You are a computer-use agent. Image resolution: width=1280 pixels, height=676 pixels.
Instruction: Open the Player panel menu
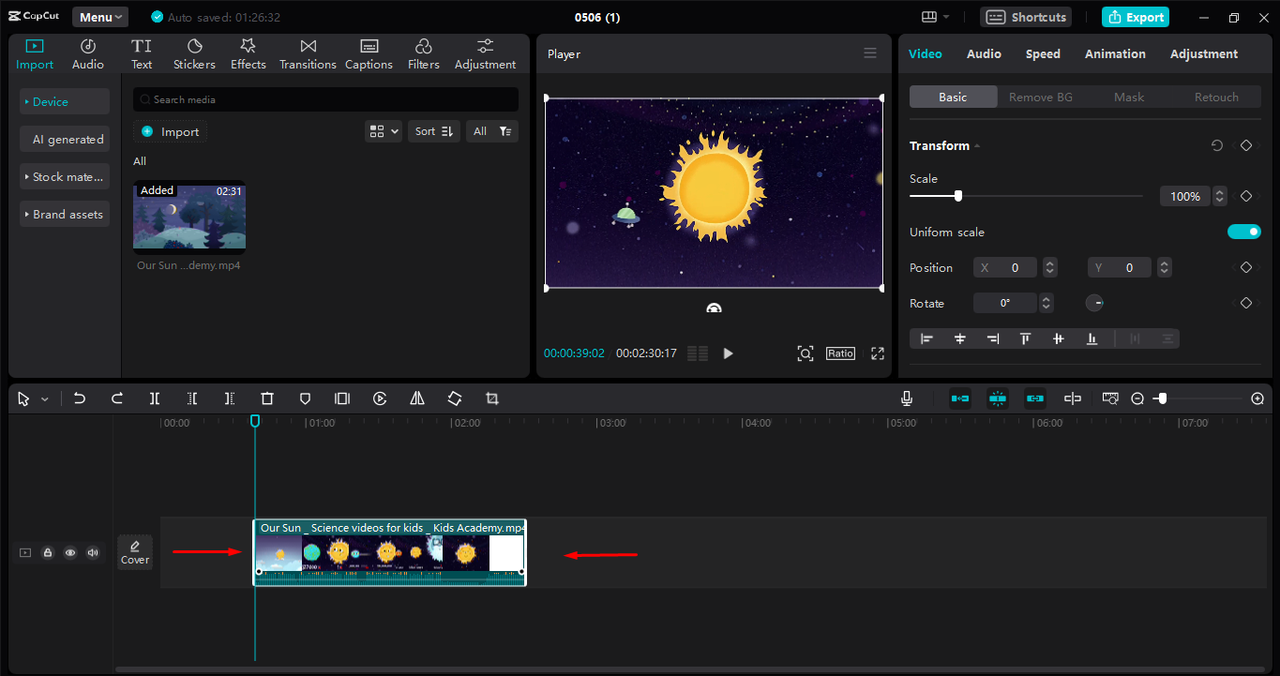tap(870, 54)
